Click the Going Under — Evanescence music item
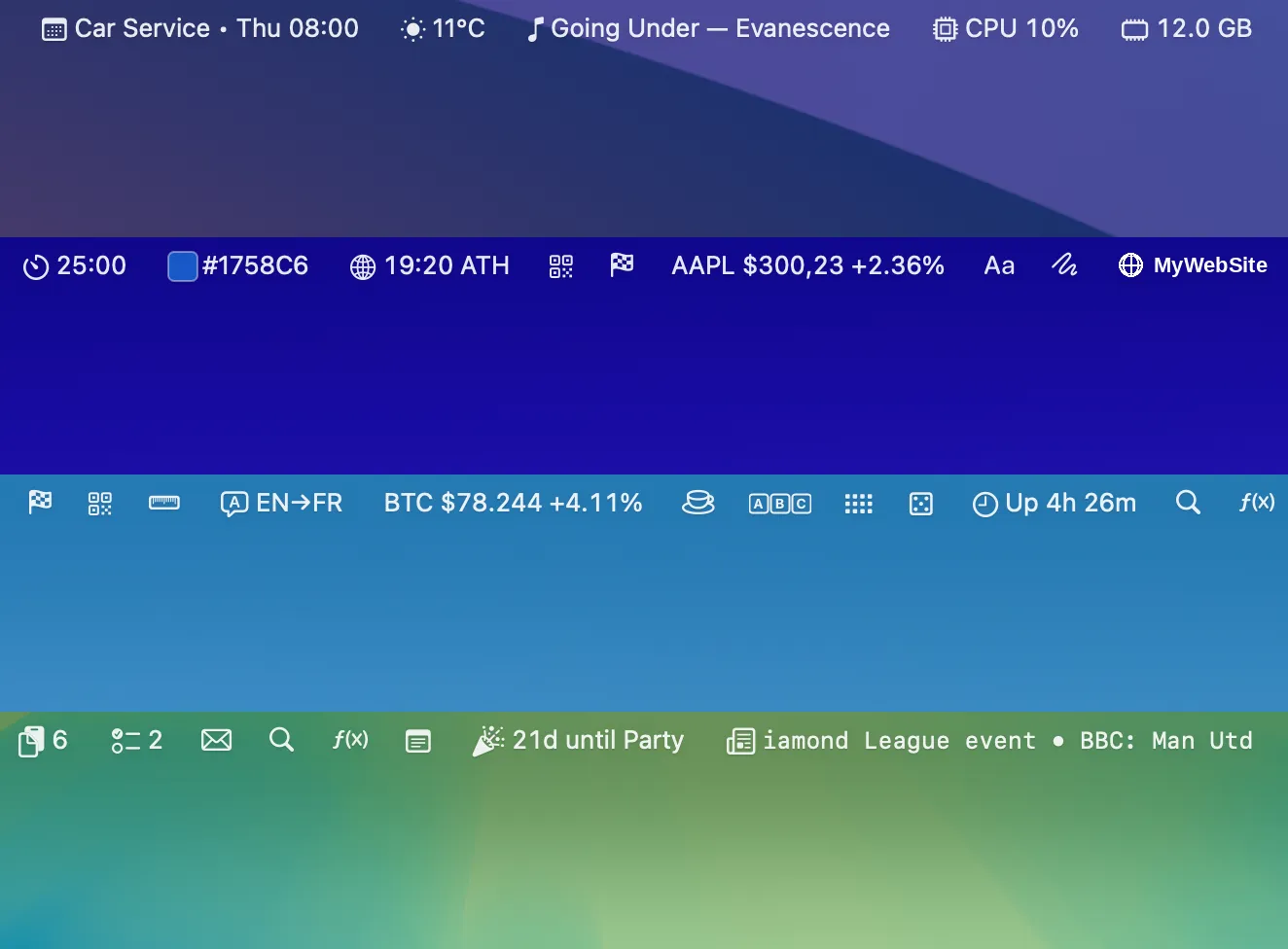 (708, 28)
